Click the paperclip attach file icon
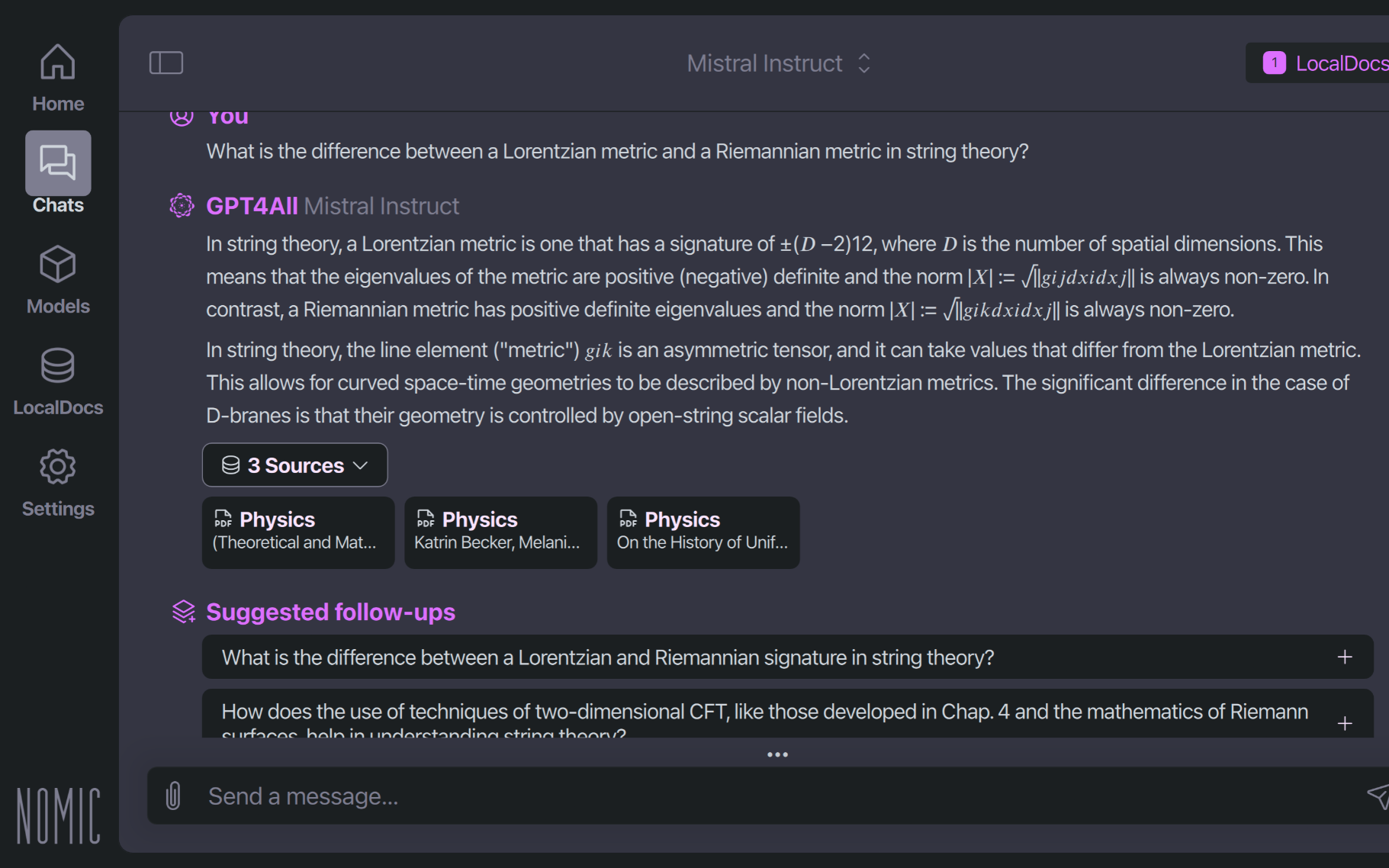The width and height of the screenshot is (1389, 868). pos(174,796)
